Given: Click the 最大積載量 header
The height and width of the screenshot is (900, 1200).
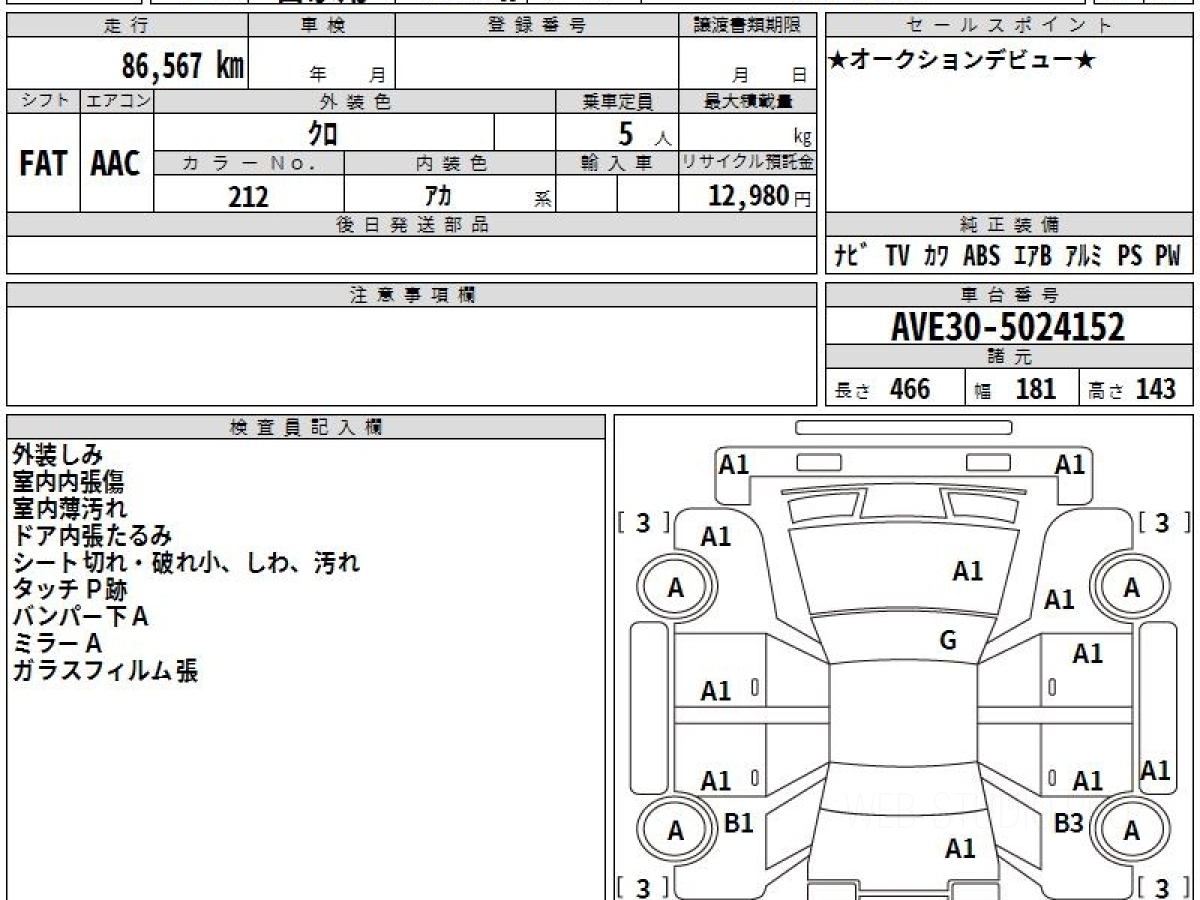Looking at the screenshot, I should coord(748,101).
